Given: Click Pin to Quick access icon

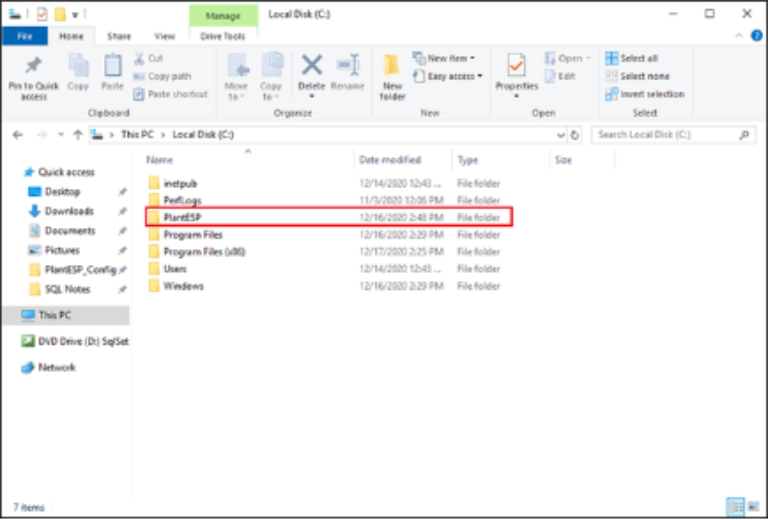Looking at the screenshot, I should coord(33,65).
